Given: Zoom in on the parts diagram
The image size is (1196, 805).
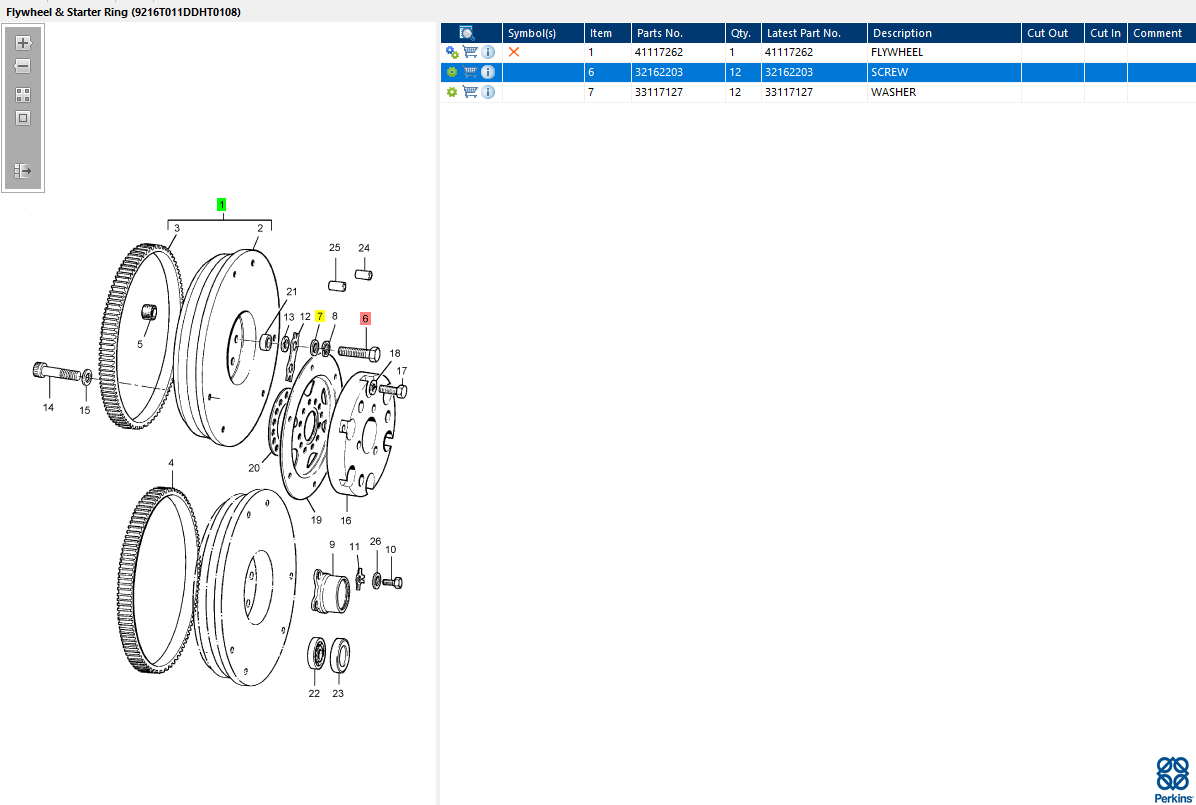Looking at the screenshot, I should coord(23,43).
